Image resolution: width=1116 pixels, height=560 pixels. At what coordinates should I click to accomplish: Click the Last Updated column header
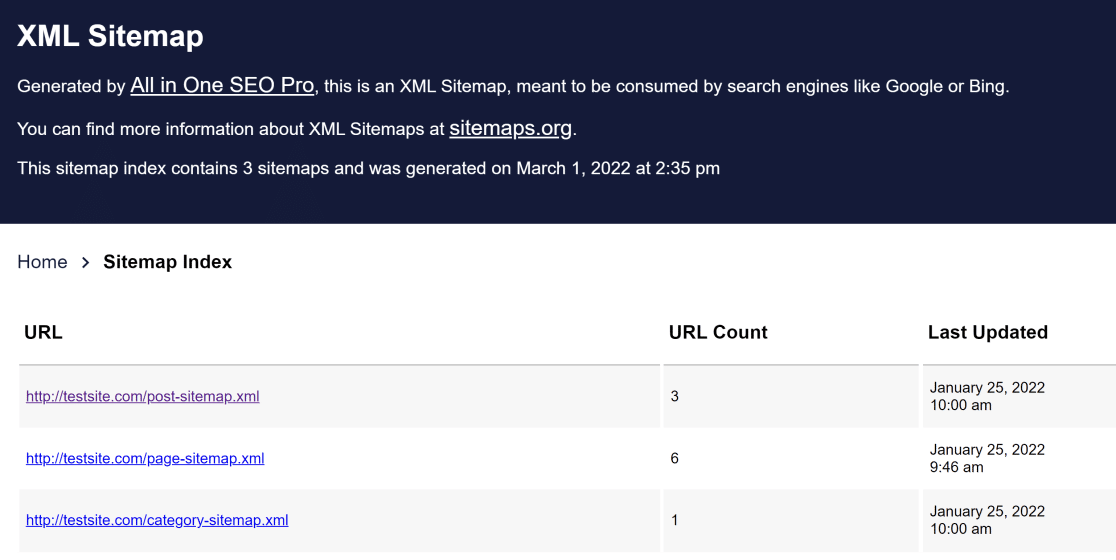point(987,333)
